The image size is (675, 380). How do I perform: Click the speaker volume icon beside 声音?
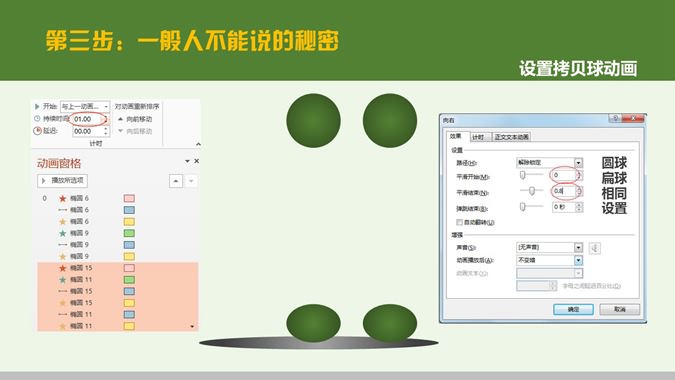594,248
